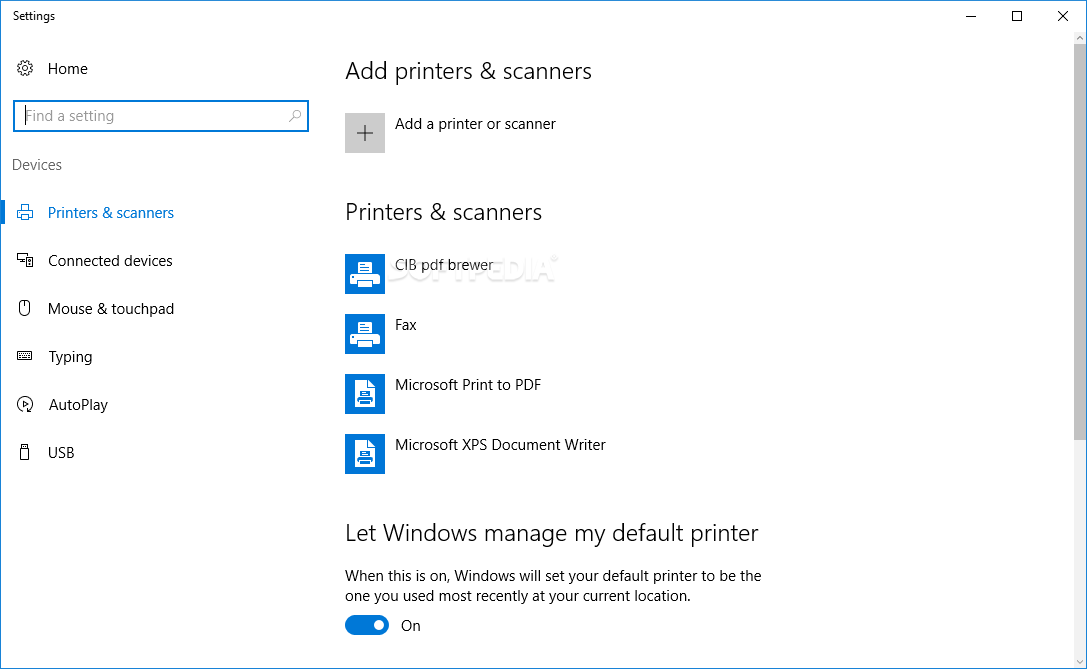Click the CIB pdf brewer printer icon
Viewport: 1087px width, 669px height.
pyautogui.click(x=365, y=274)
